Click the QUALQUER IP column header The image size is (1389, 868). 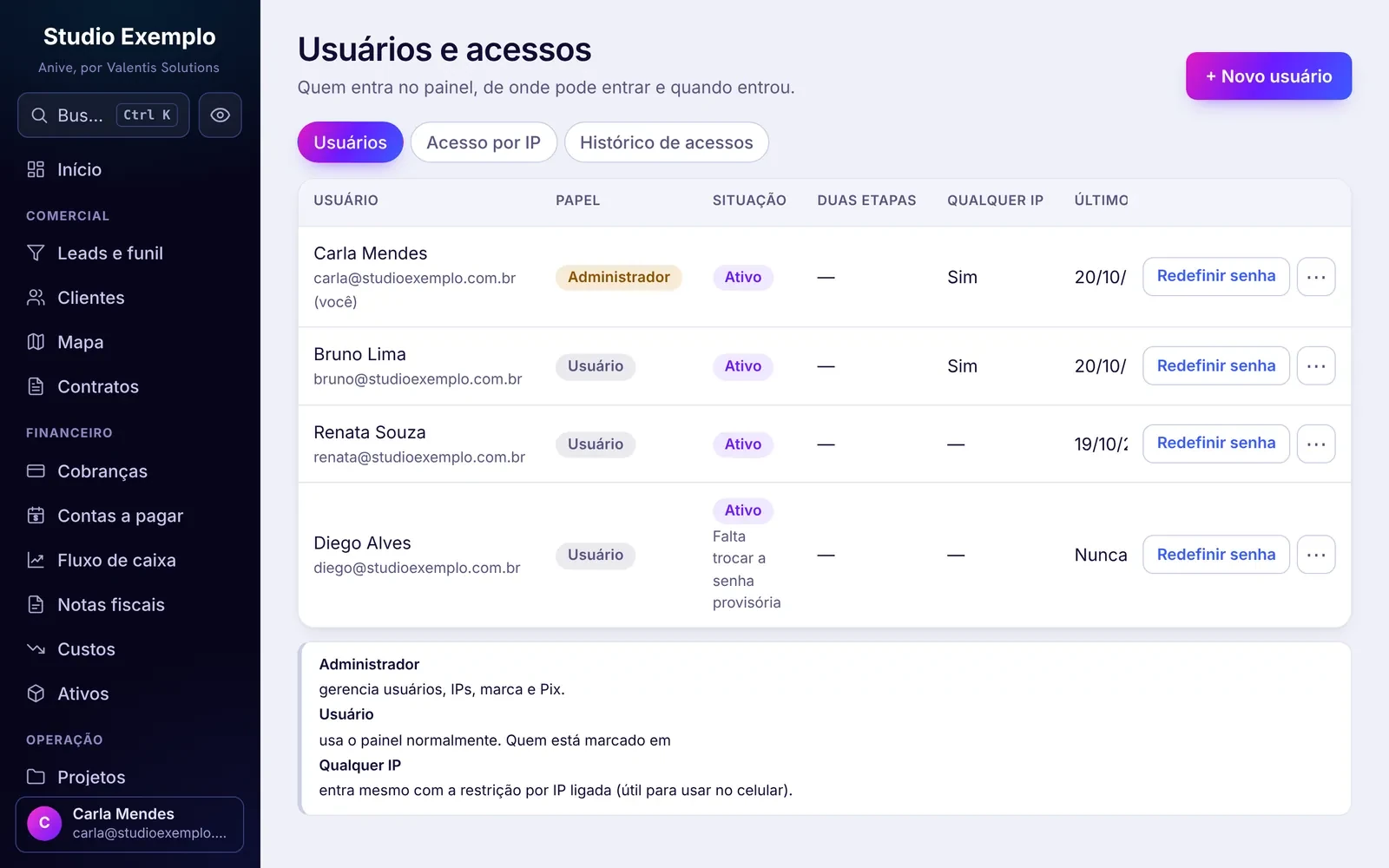coord(995,201)
